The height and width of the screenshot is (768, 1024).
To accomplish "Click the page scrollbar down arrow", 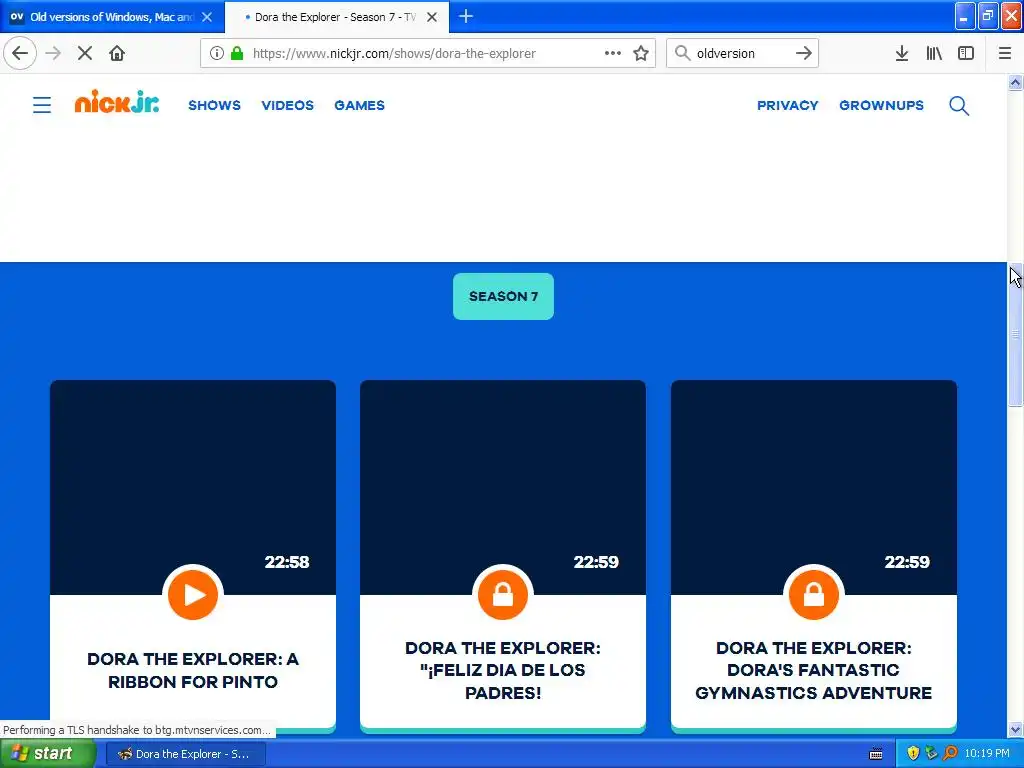I will click(x=1015, y=729).
